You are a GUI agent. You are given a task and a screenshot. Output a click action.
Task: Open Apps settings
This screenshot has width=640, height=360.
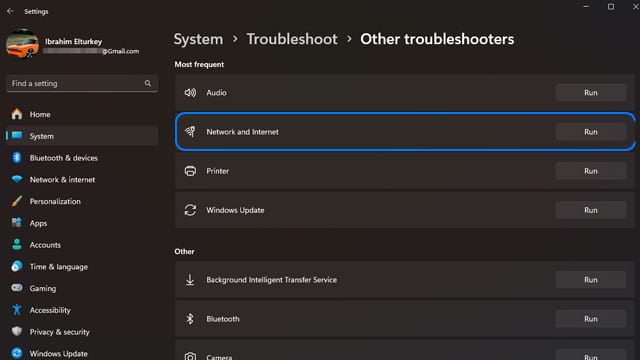click(x=82, y=223)
